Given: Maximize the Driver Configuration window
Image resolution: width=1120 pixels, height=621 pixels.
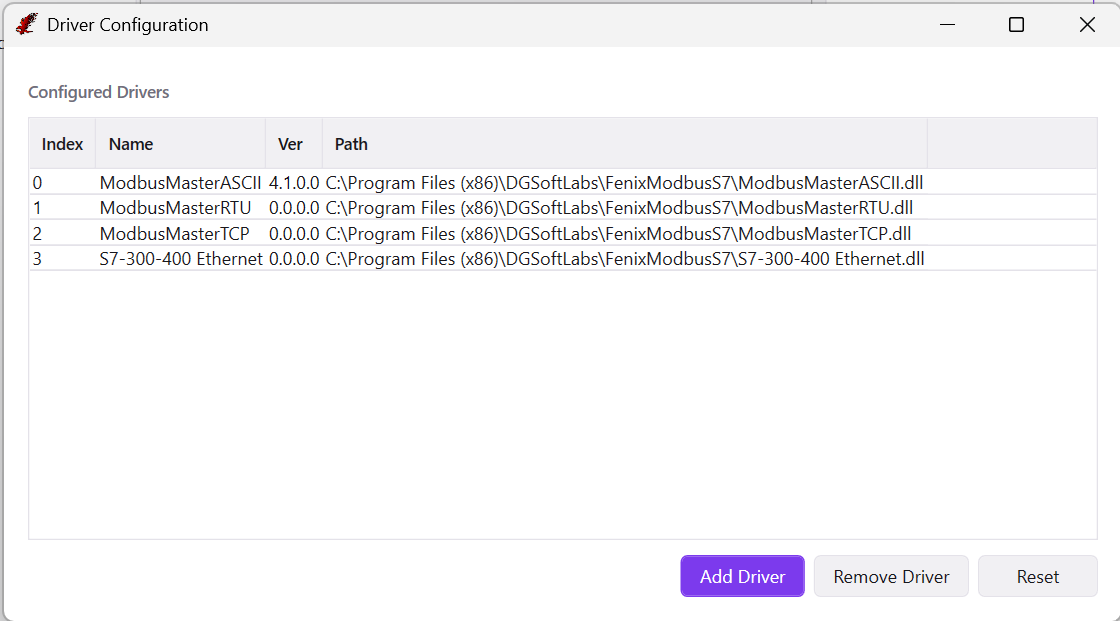Looking at the screenshot, I should tap(1016, 24).
